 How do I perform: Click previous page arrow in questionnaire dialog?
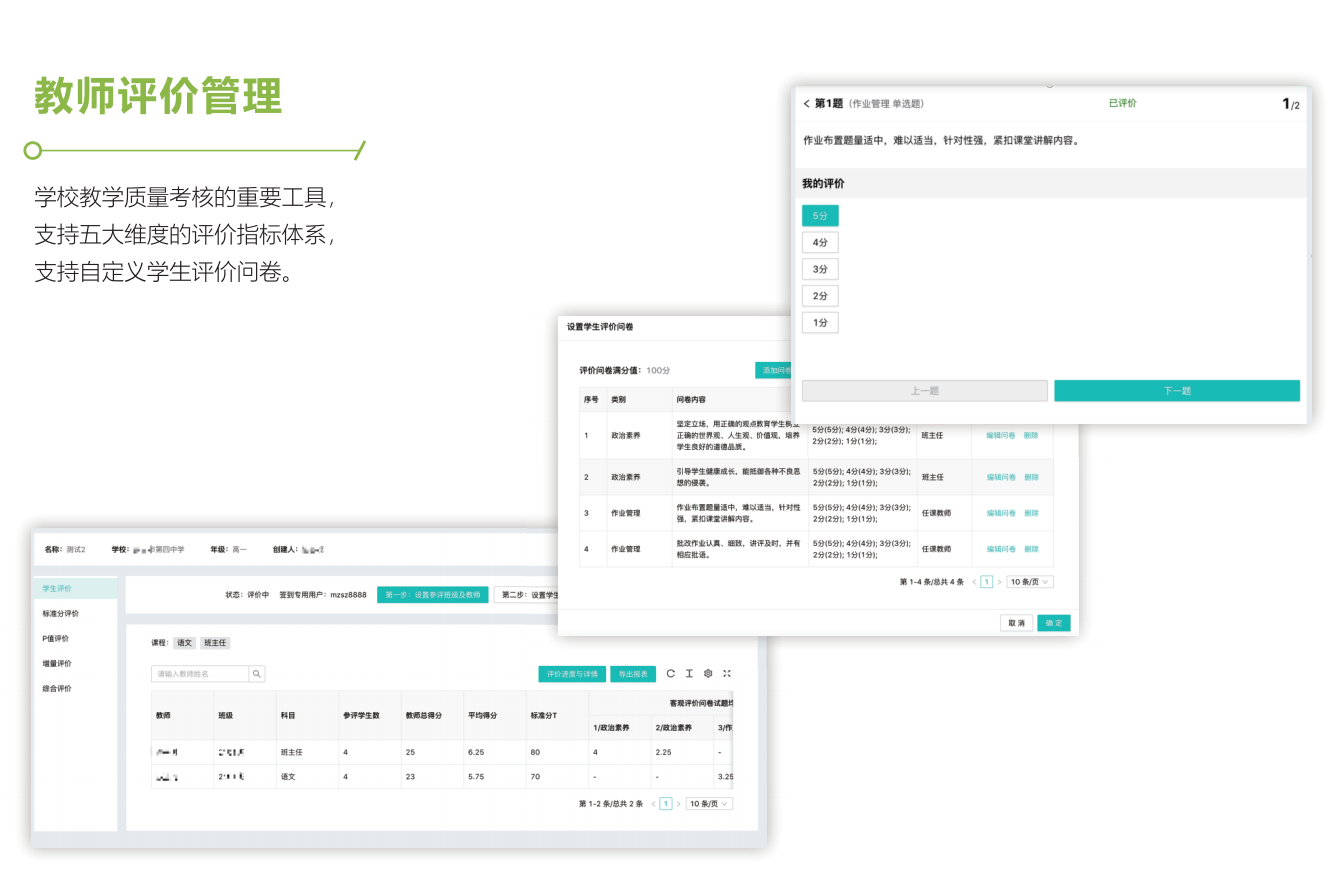click(x=974, y=582)
